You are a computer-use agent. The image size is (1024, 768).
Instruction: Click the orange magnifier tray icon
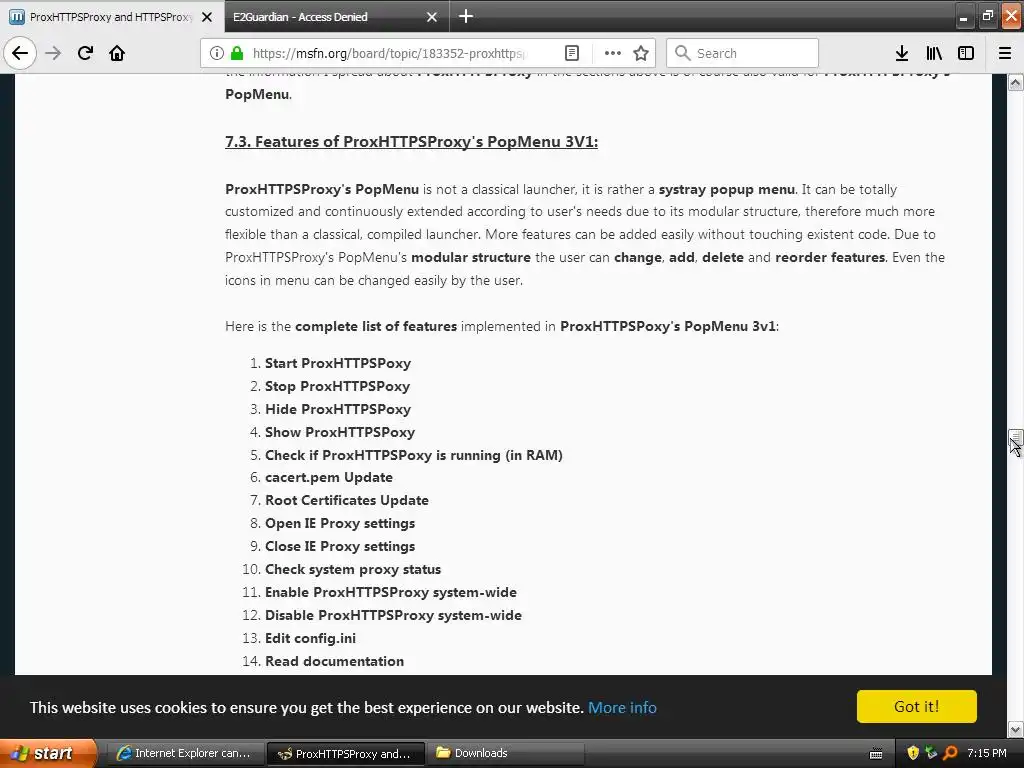950,753
